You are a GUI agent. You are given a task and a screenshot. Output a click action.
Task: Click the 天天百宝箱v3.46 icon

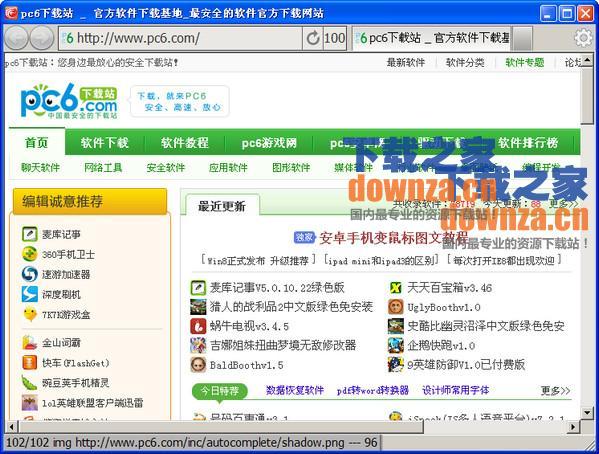point(395,287)
